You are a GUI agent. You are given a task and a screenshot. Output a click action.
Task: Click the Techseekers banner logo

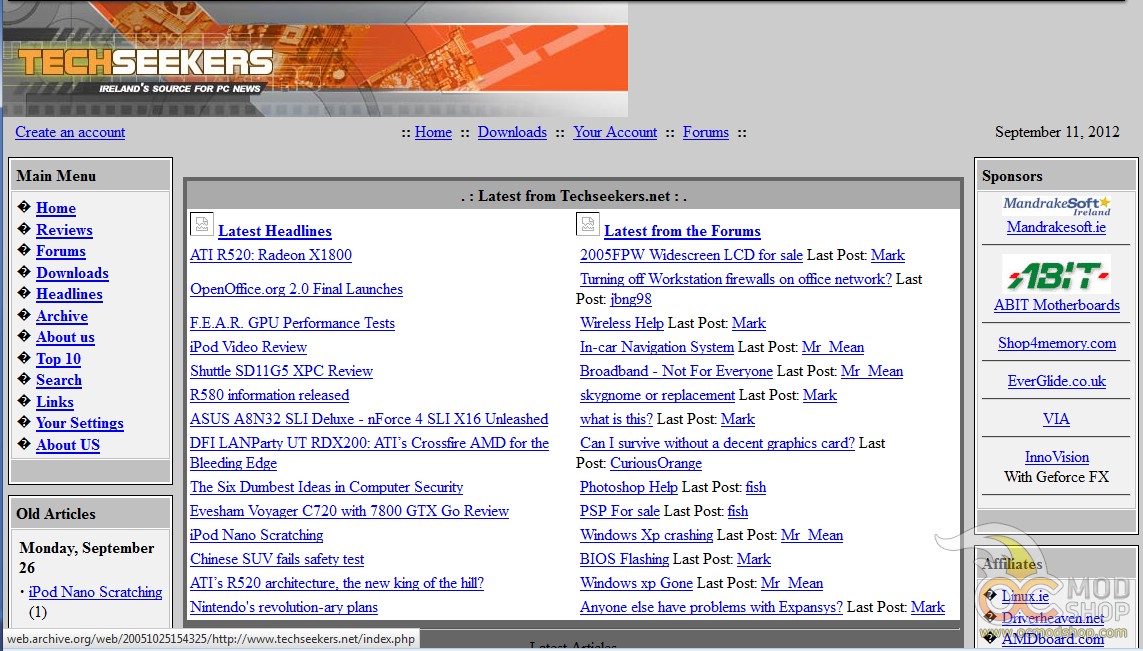pyautogui.click(x=315, y=58)
